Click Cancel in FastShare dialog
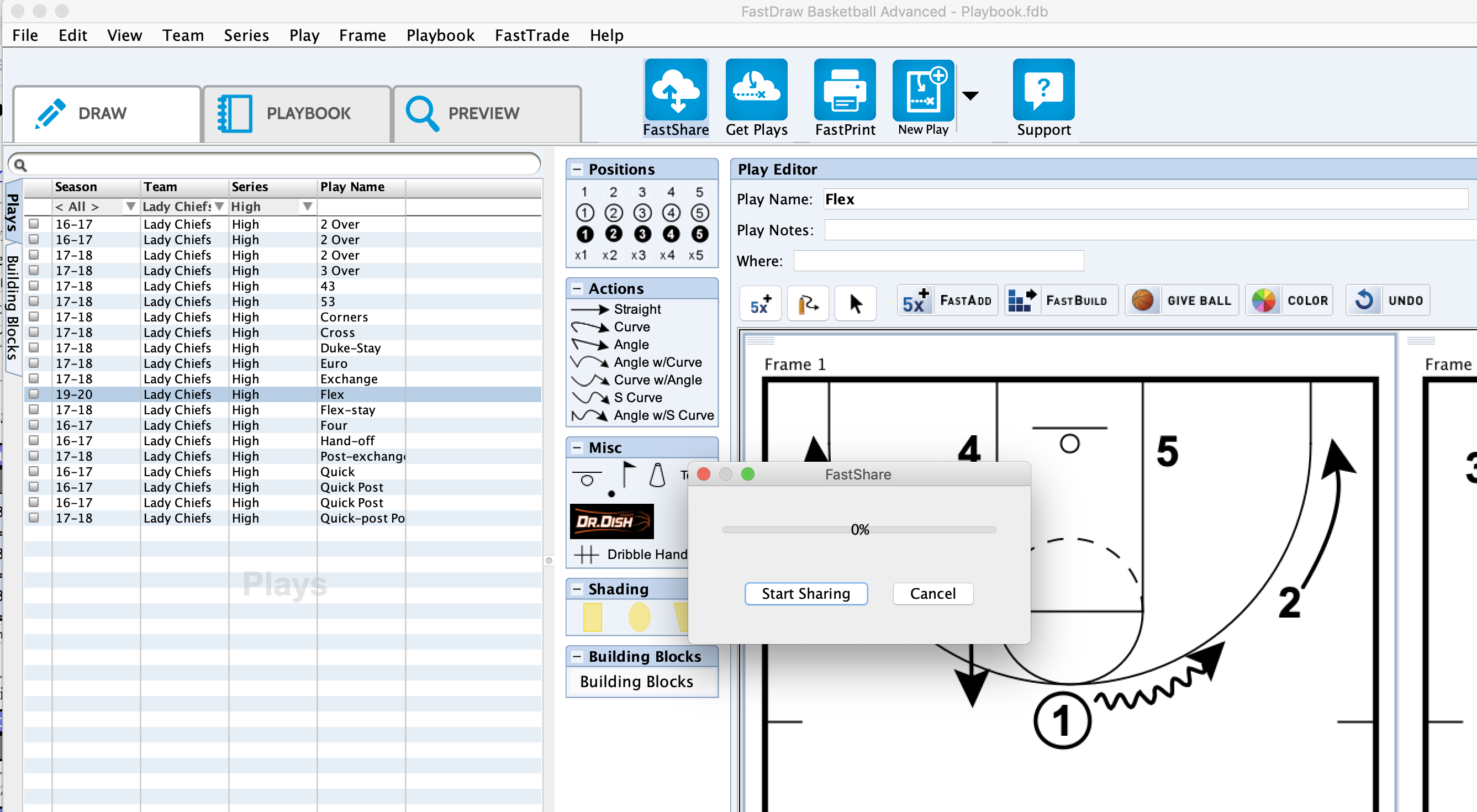This screenshot has height=812, width=1477. pyautogui.click(x=932, y=593)
